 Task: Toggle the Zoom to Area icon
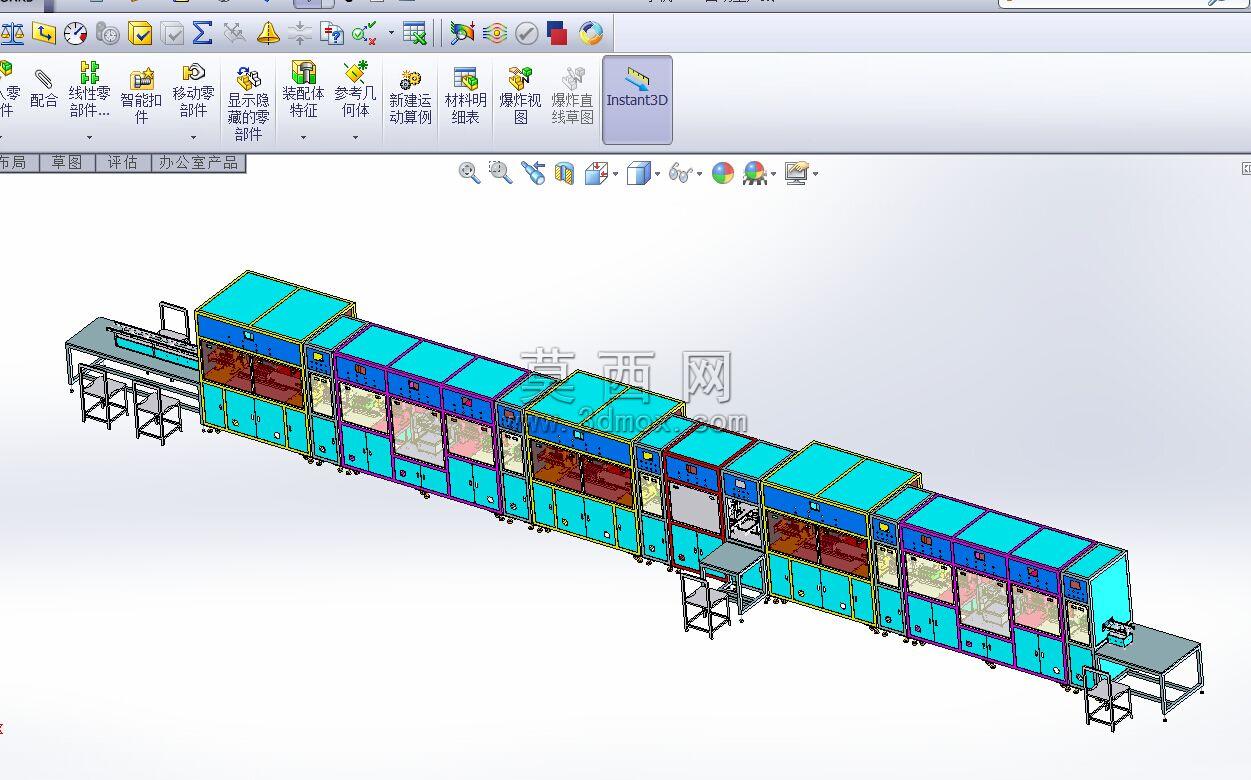click(x=500, y=173)
